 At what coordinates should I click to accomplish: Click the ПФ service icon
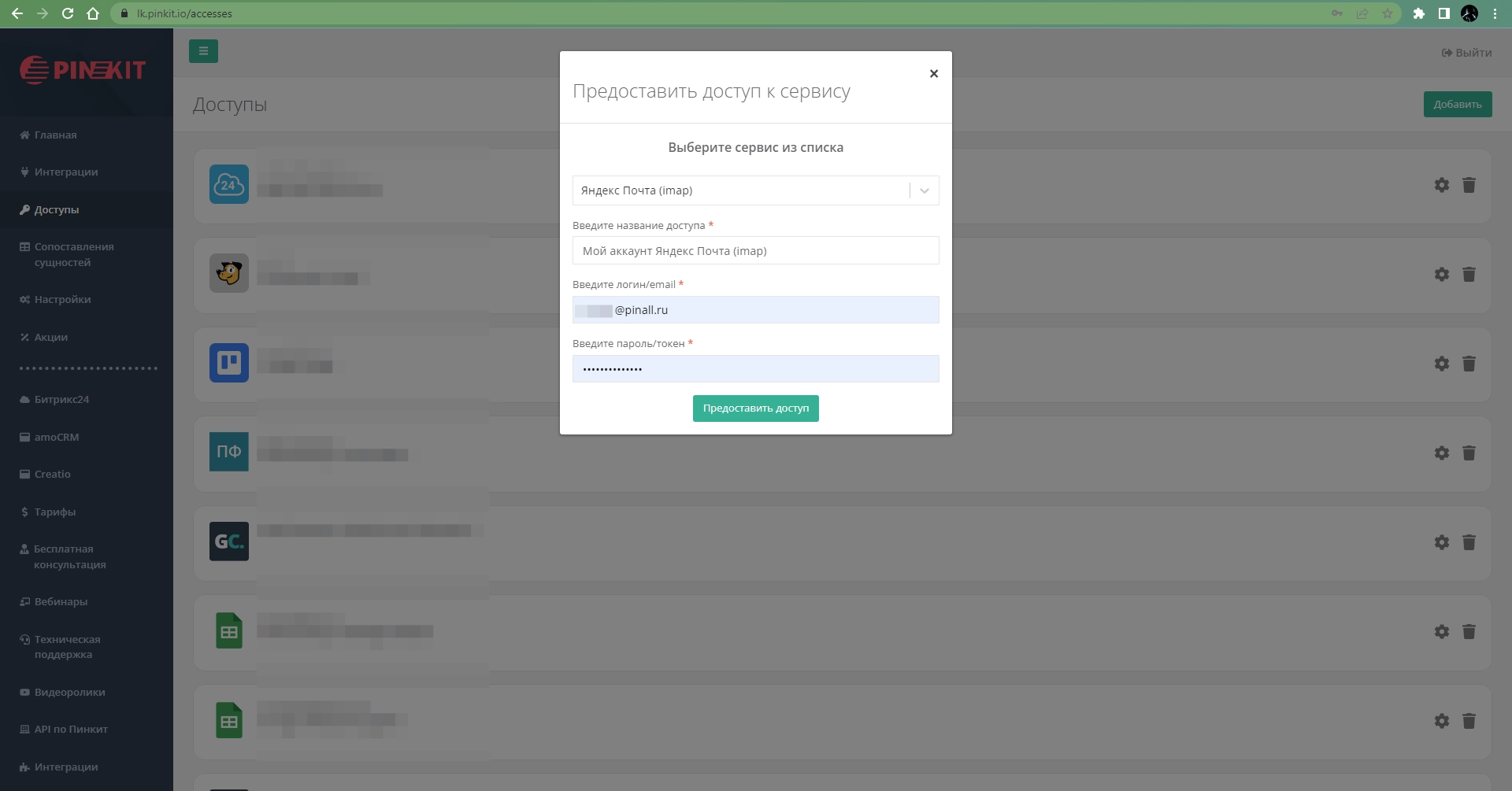point(229,452)
